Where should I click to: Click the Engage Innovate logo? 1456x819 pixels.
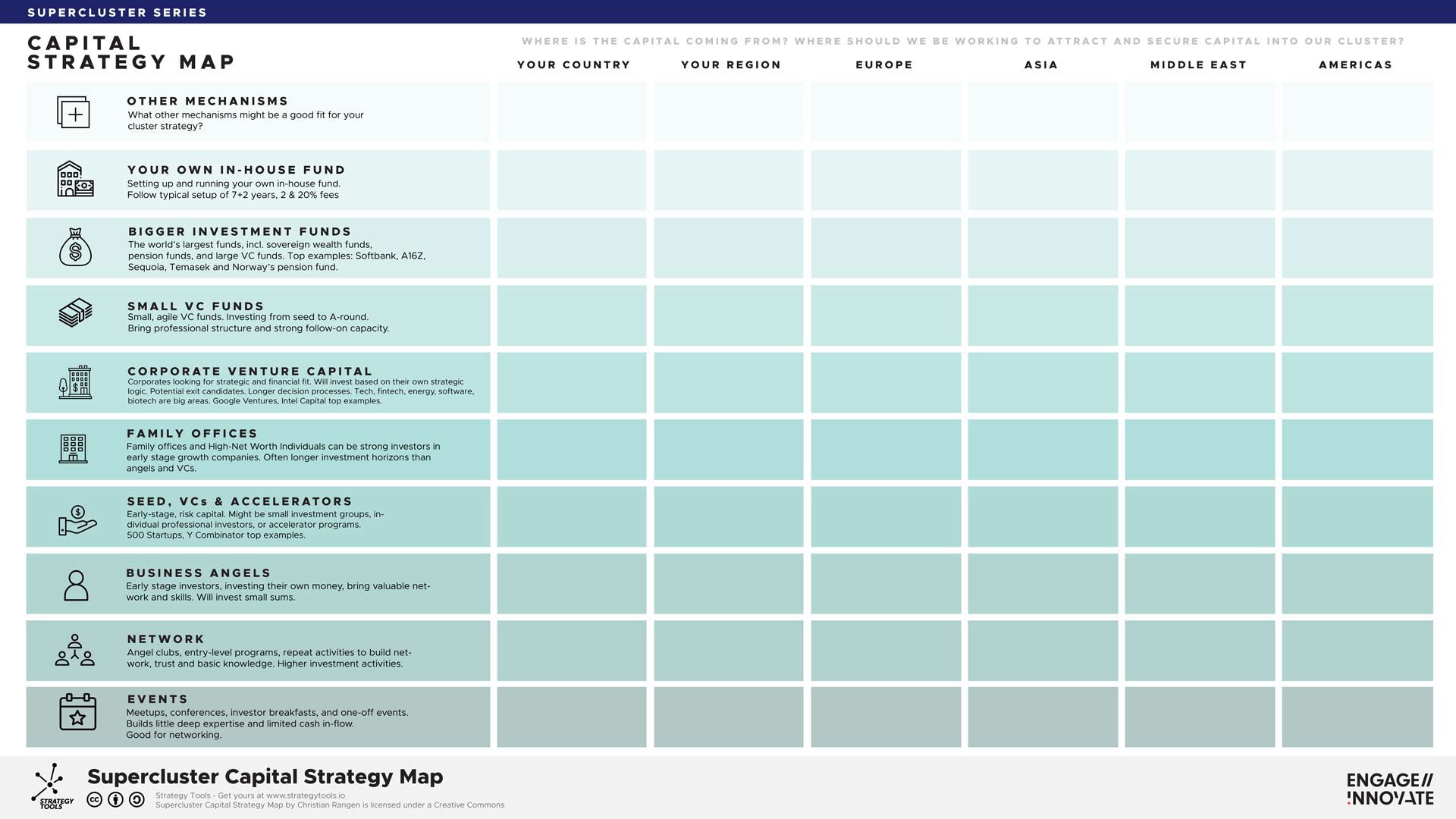(x=1389, y=789)
